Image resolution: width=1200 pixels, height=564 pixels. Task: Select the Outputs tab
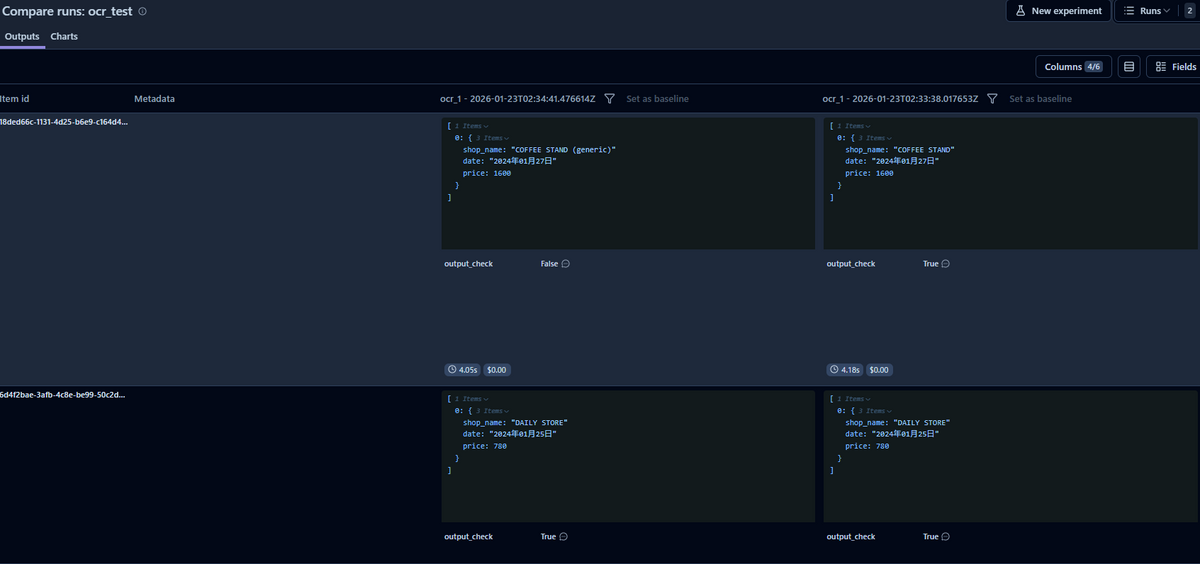pos(22,37)
